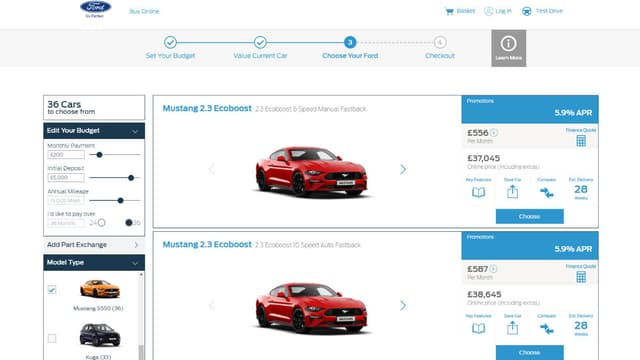View Key Features book icon for Auto Mustang
This screenshot has width=640, height=360.
click(478, 328)
